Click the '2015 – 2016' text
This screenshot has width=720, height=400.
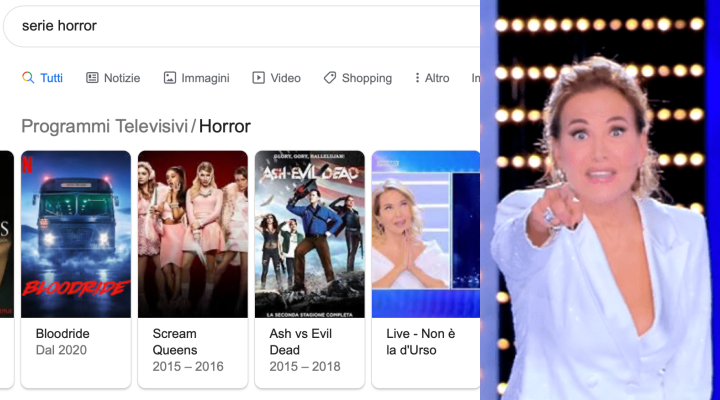(x=188, y=366)
